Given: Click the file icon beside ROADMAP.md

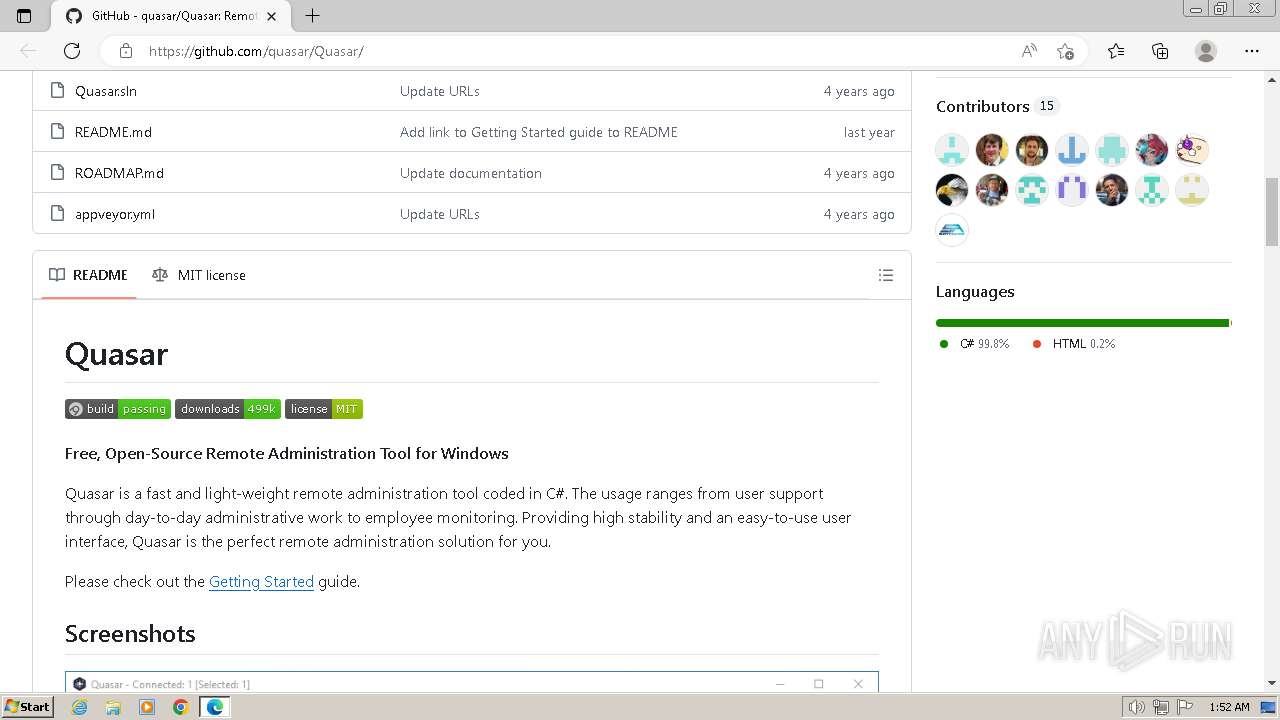Looking at the screenshot, I should coord(57,173).
